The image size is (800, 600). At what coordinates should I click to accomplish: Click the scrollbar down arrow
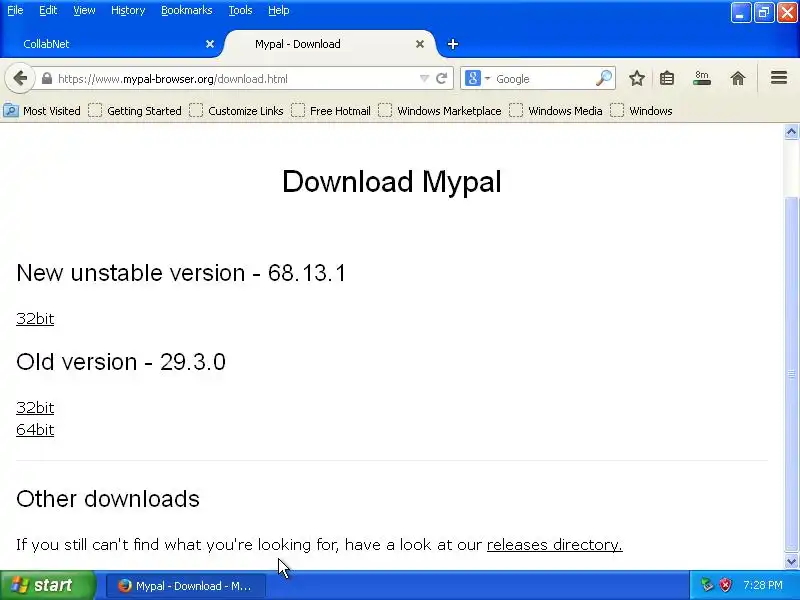coord(791,561)
